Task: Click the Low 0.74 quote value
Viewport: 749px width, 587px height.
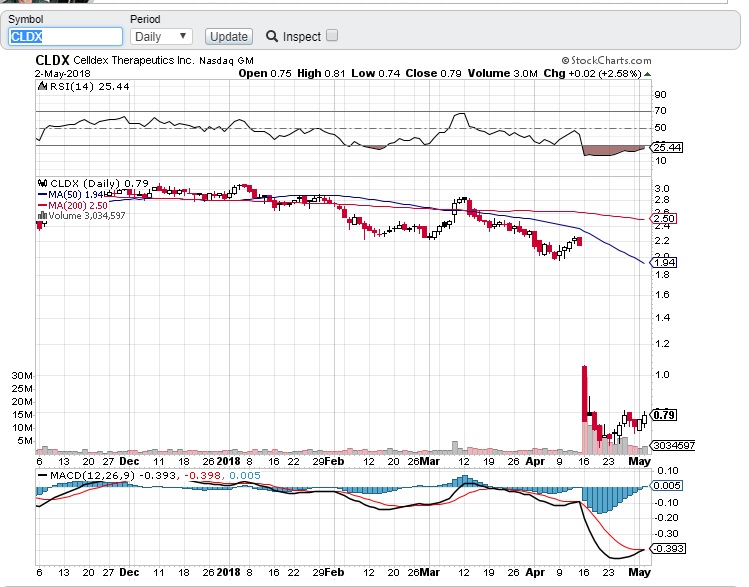Action: [x=375, y=74]
